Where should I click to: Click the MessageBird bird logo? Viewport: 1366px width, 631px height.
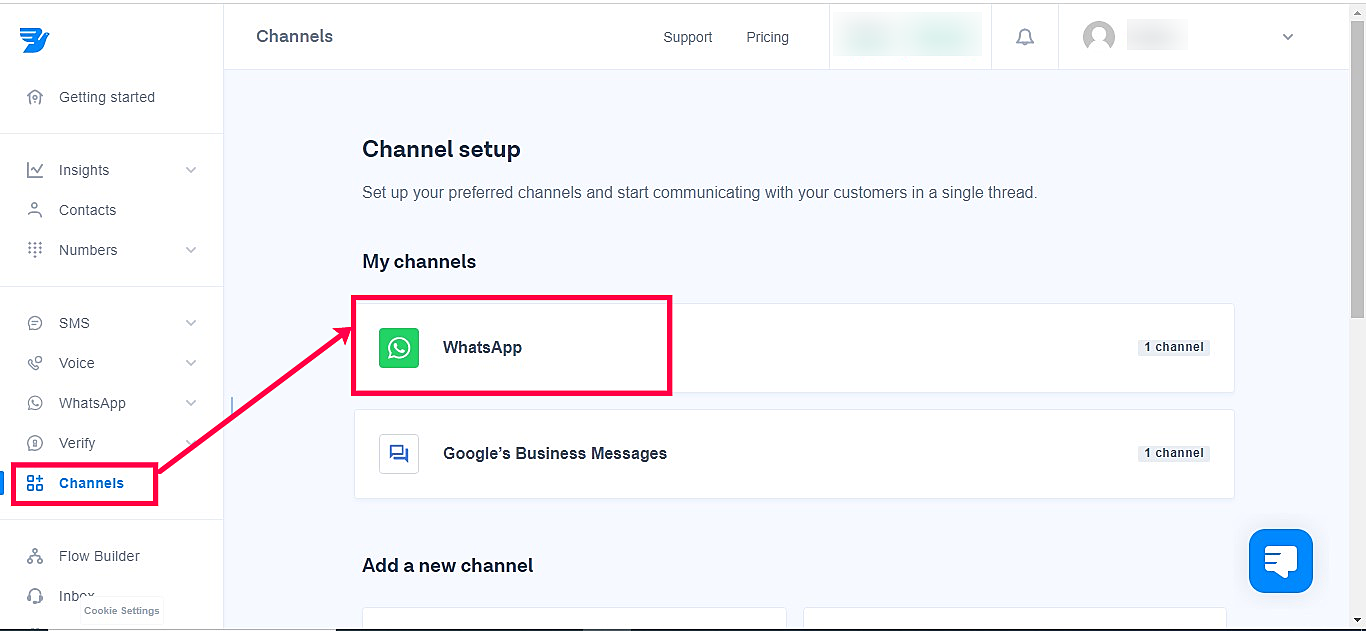pyautogui.click(x=34, y=39)
